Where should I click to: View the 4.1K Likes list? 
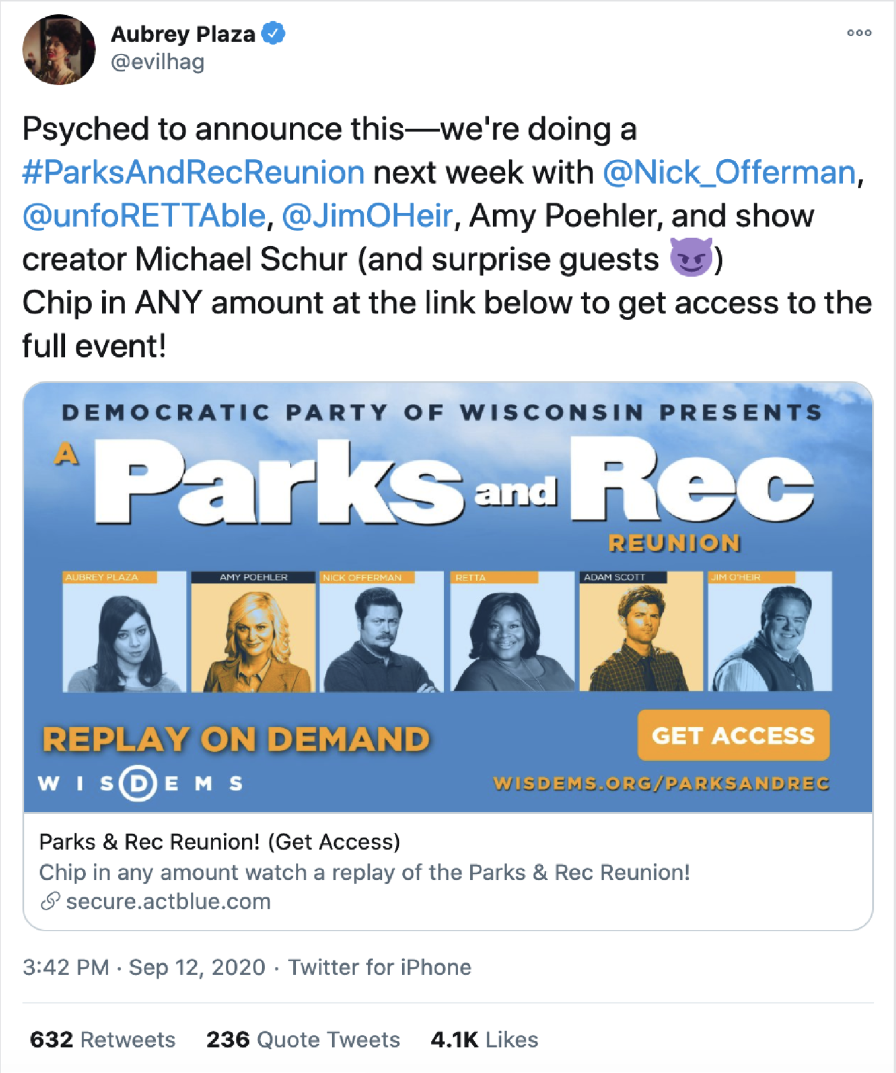pos(484,1039)
